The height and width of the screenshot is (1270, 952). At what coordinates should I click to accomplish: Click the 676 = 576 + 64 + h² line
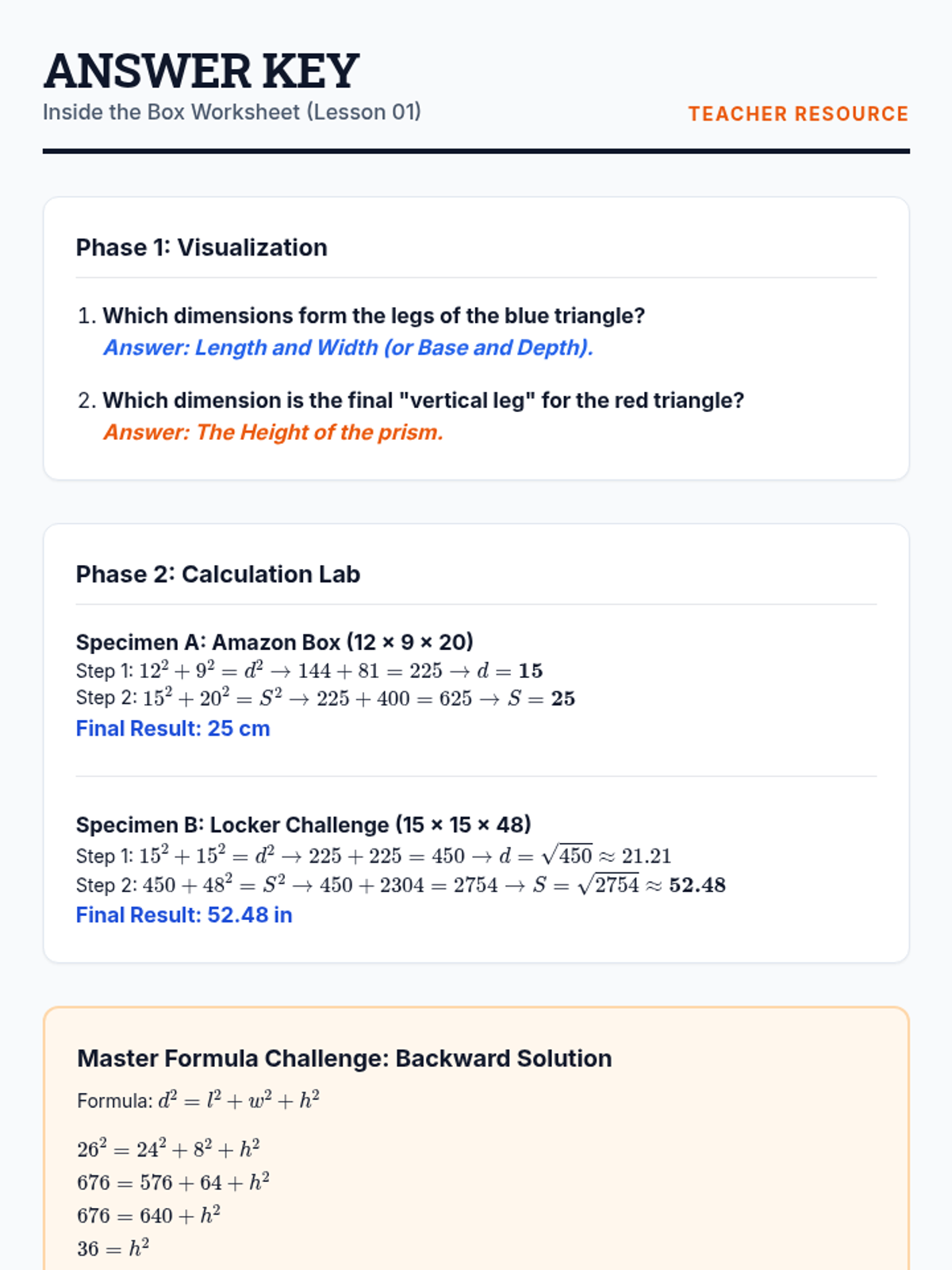pos(173,1183)
